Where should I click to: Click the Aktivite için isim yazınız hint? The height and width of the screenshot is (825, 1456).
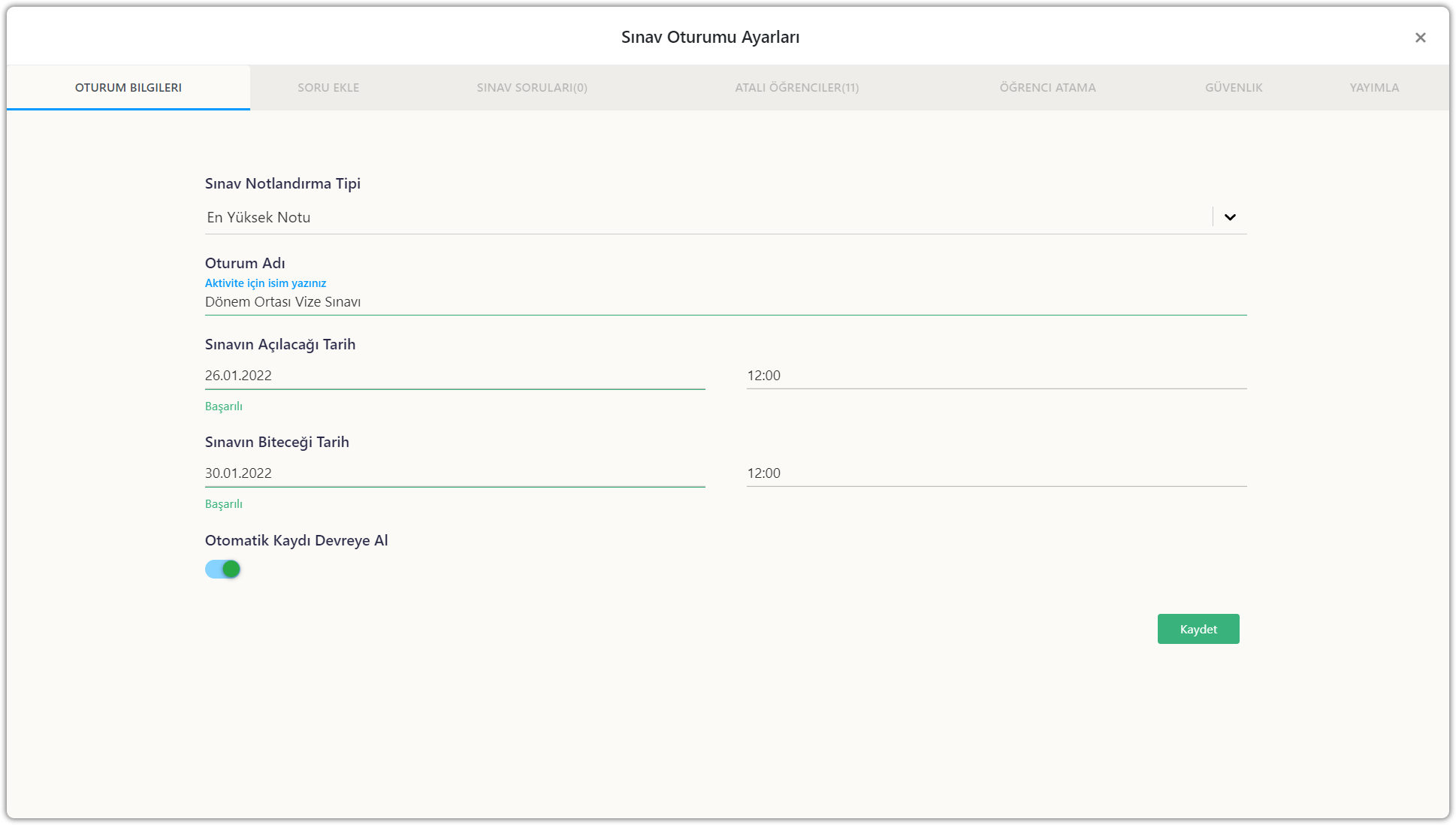click(265, 283)
